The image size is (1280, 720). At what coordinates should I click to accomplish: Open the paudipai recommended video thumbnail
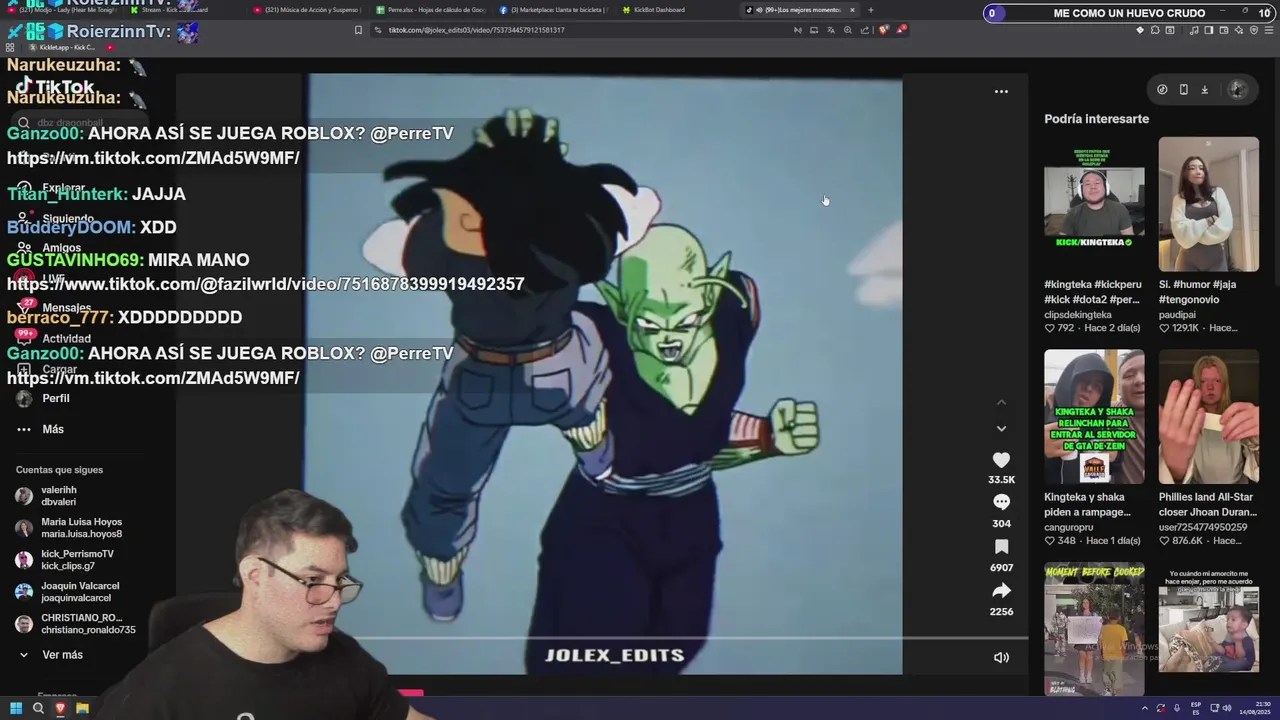(x=1208, y=204)
